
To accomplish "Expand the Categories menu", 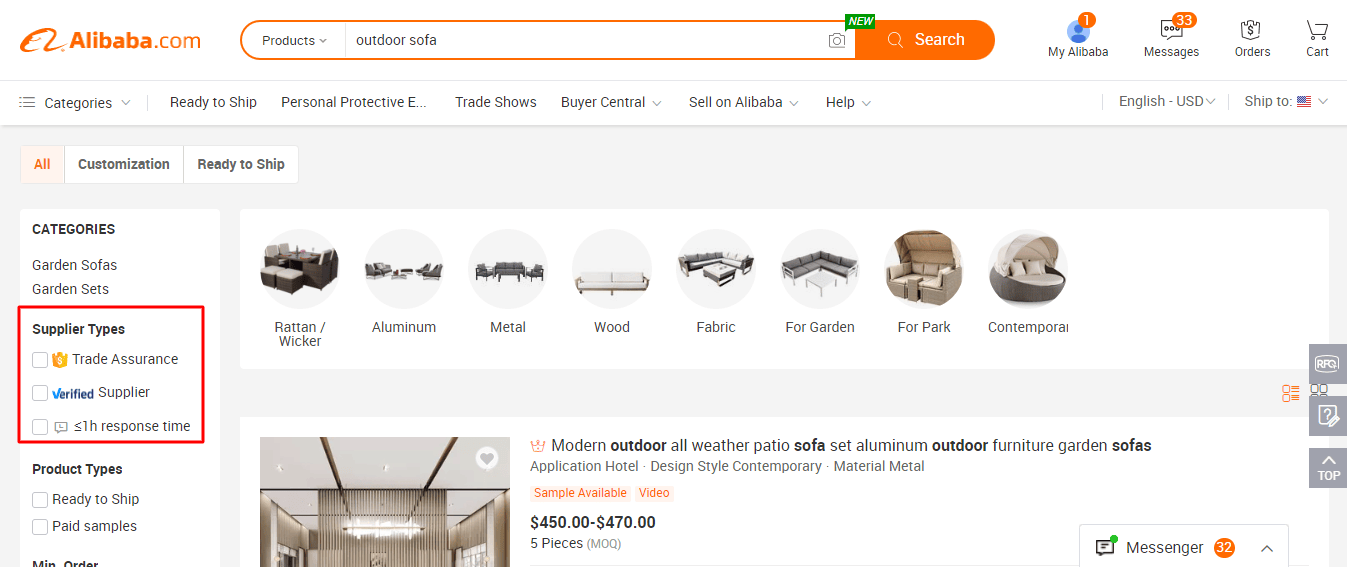I will coord(75,103).
